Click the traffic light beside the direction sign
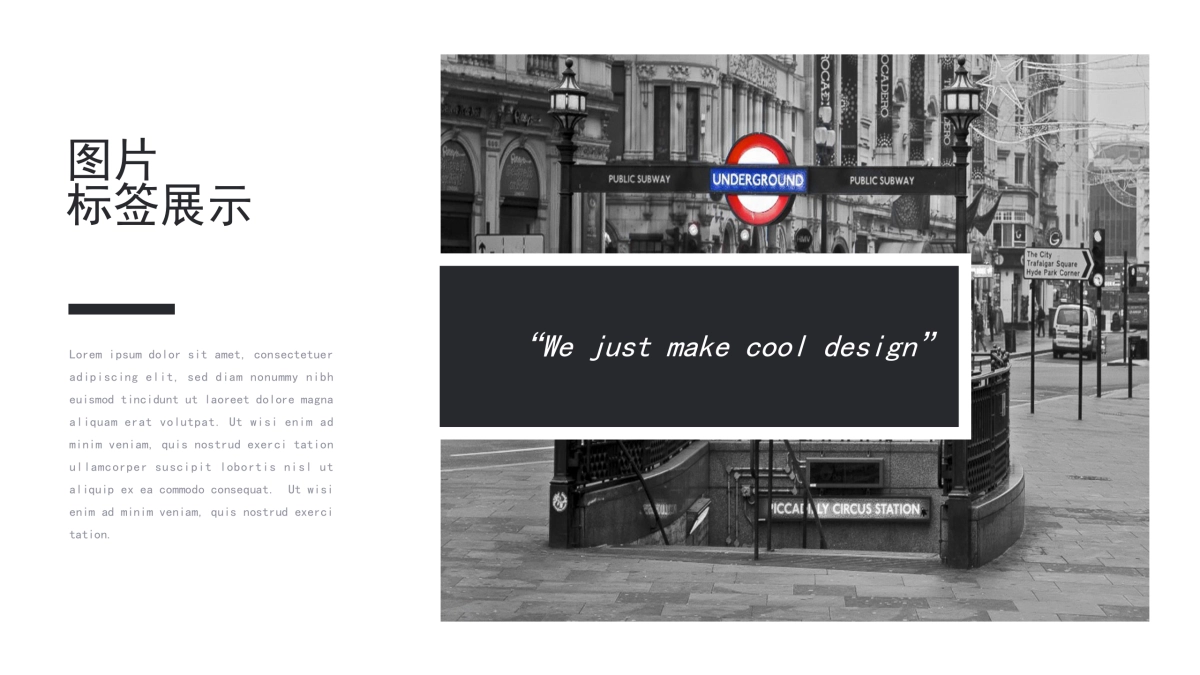 coord(1098,254)
